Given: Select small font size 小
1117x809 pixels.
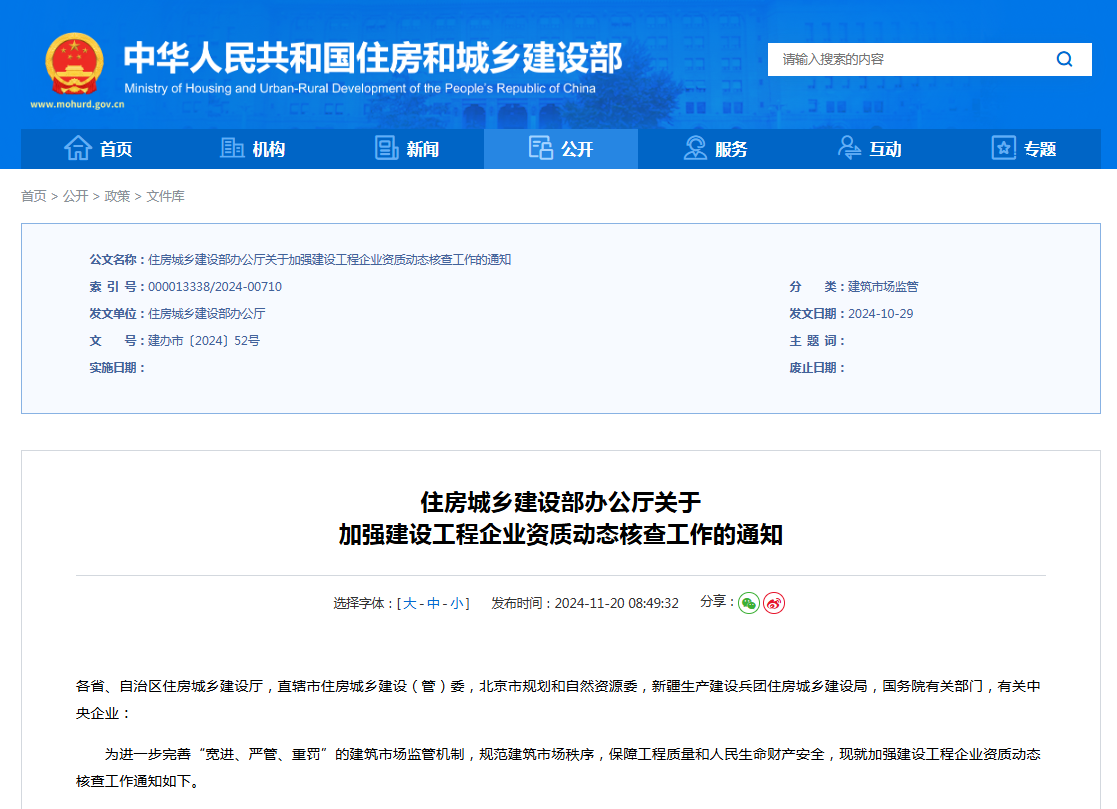Looking at the screenshot, I should click(x=456, y=604).
